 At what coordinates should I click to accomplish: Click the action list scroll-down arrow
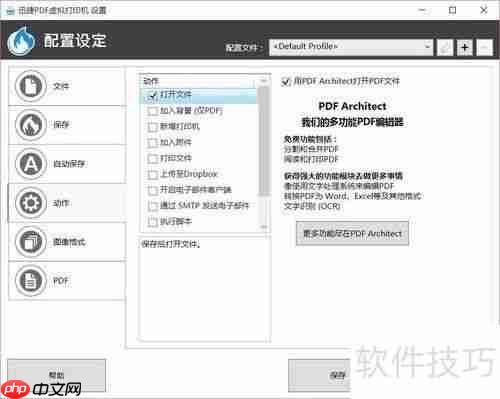(x=264, y=227)
